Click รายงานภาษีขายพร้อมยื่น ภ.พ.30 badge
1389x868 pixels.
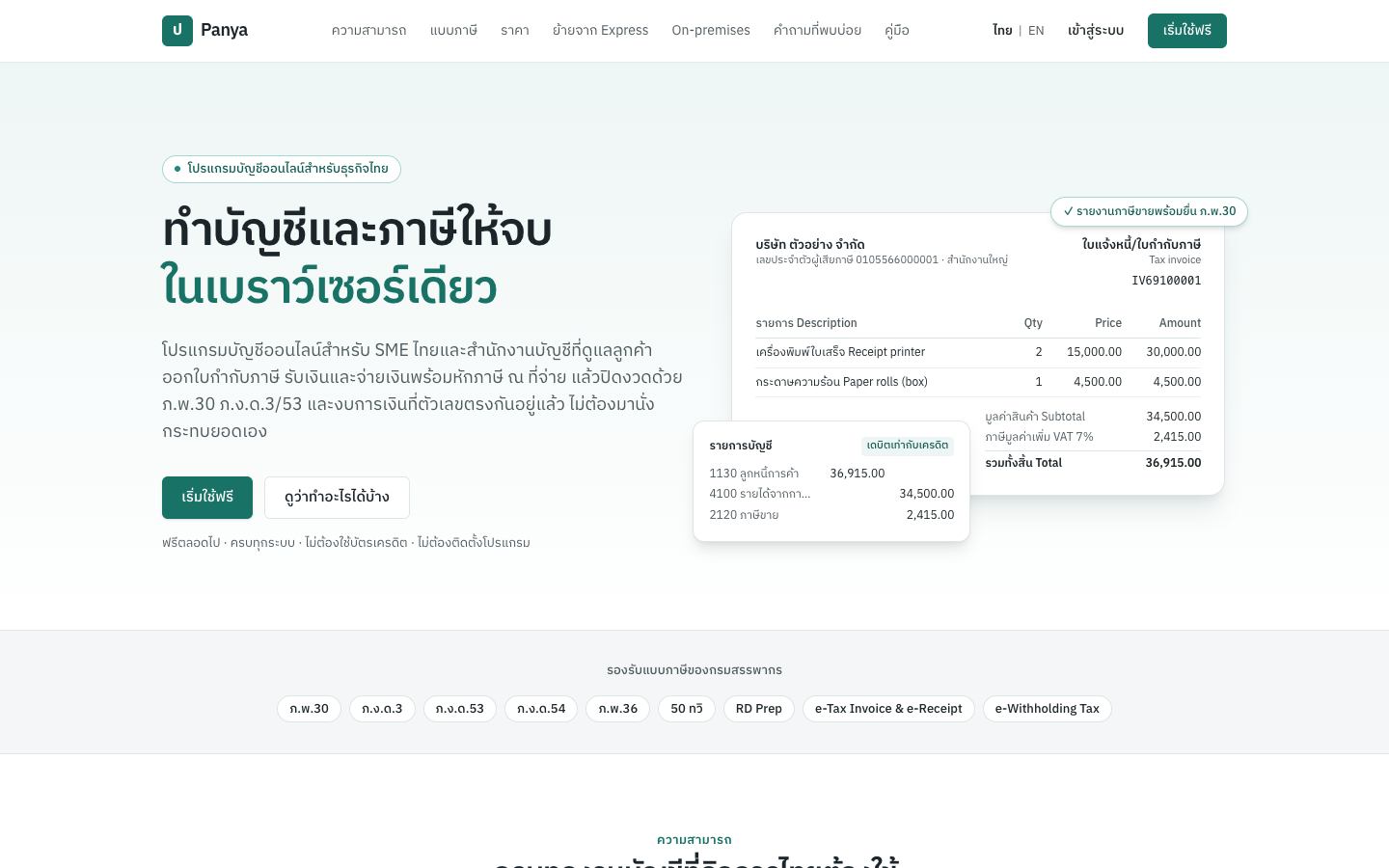[x=1149, y=211]
